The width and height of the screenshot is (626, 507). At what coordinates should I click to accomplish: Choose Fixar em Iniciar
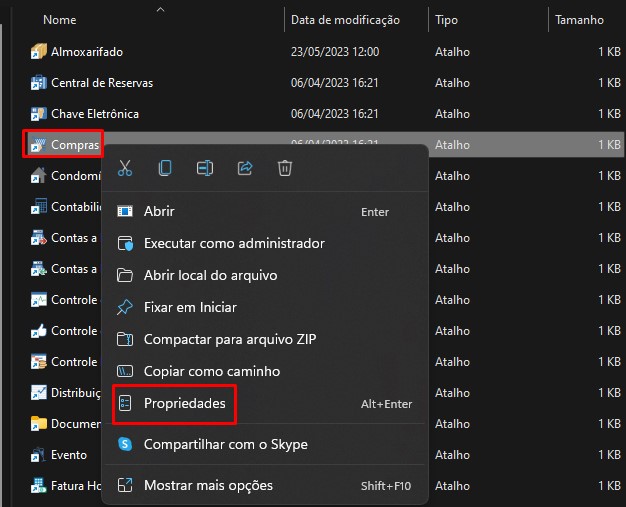pos(265,307)
